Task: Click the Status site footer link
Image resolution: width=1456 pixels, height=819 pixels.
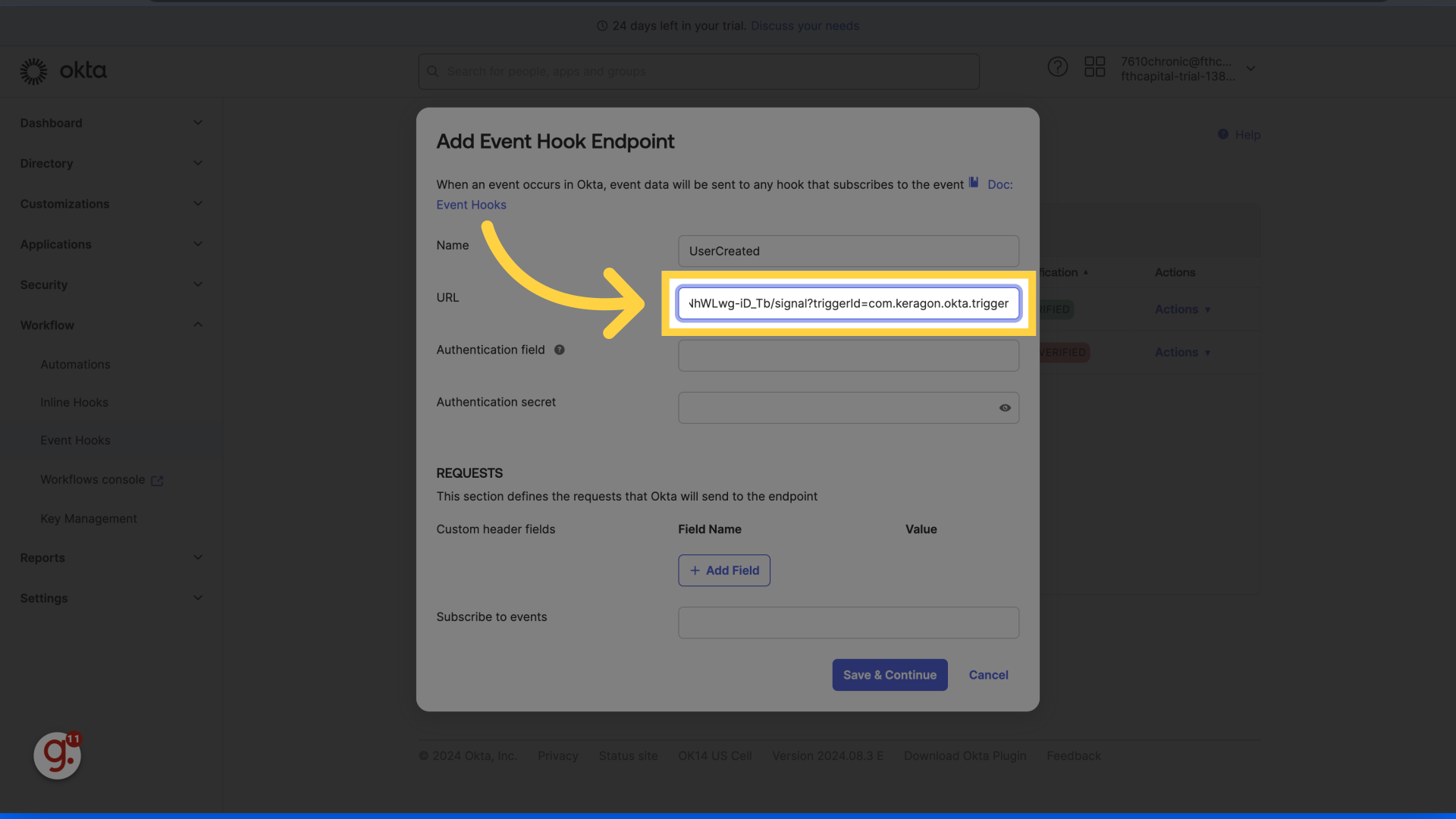Action: pos(628,756)
